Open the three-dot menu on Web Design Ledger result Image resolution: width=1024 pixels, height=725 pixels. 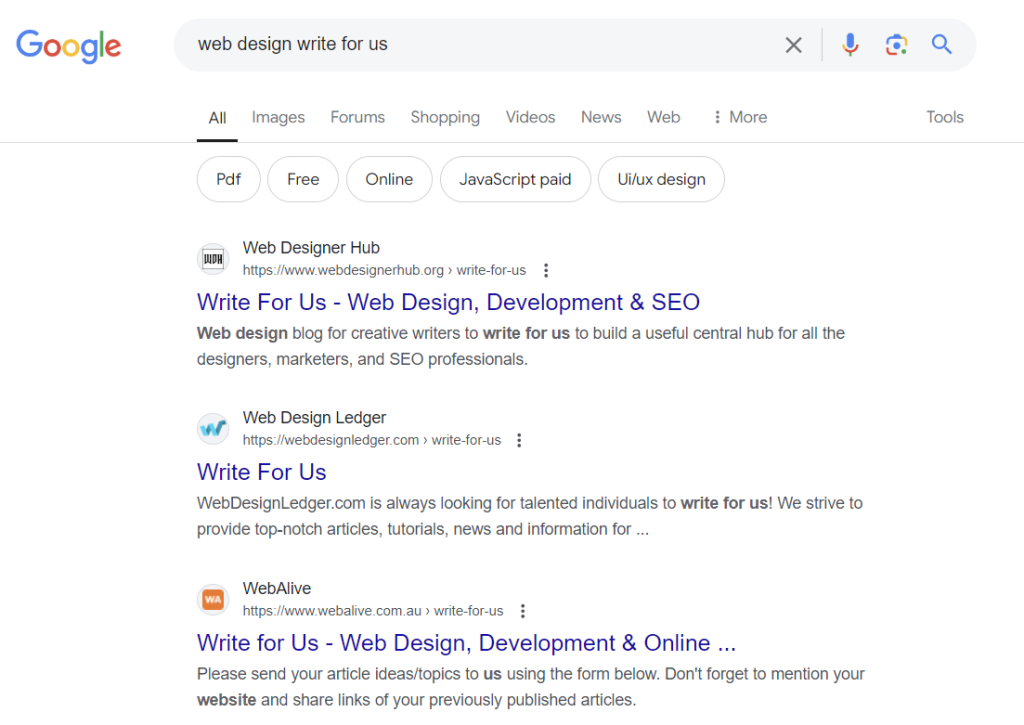(x=519, y=440)
